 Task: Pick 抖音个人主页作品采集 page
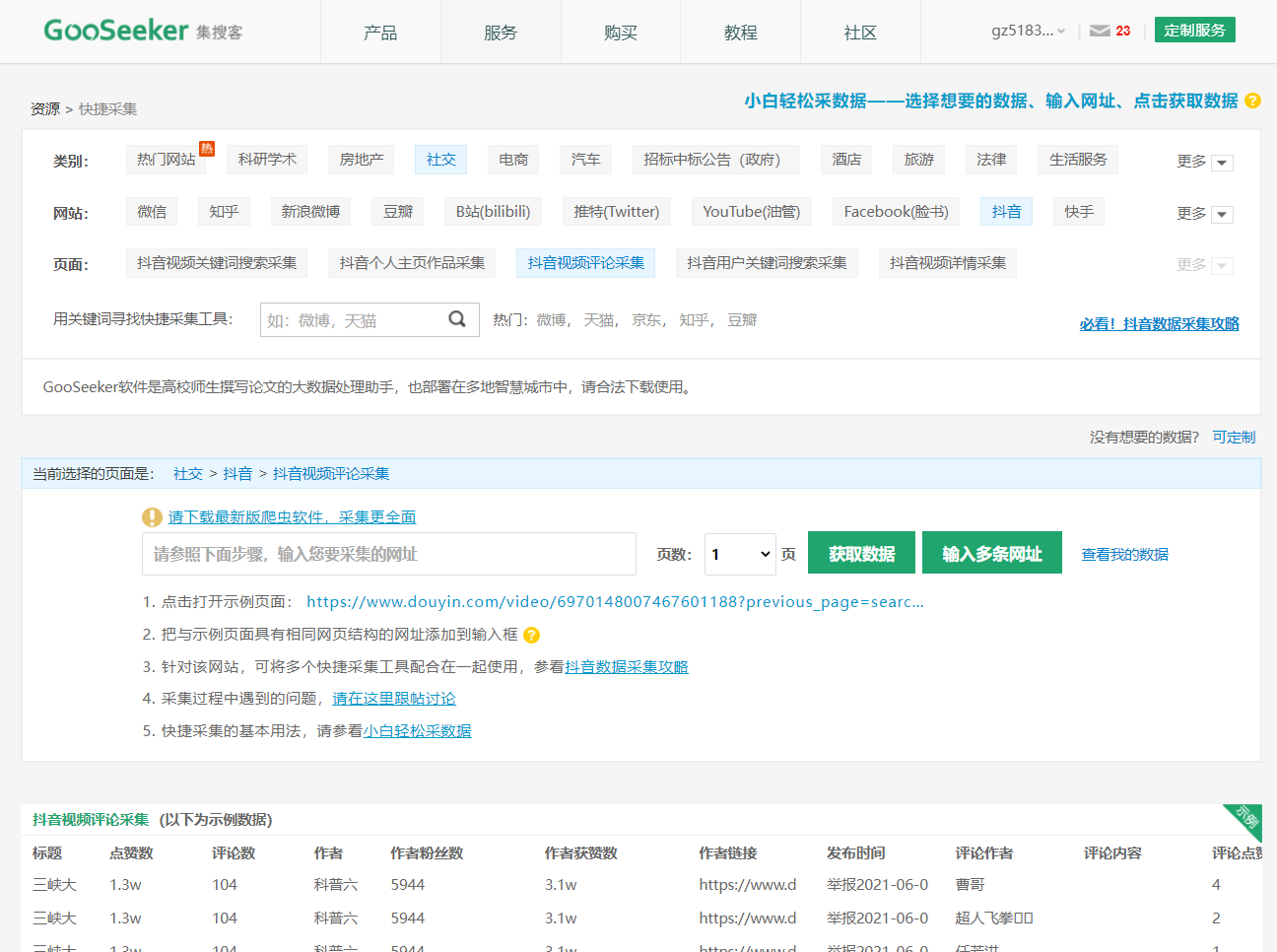pyautogui.click(x=412, y=263)
